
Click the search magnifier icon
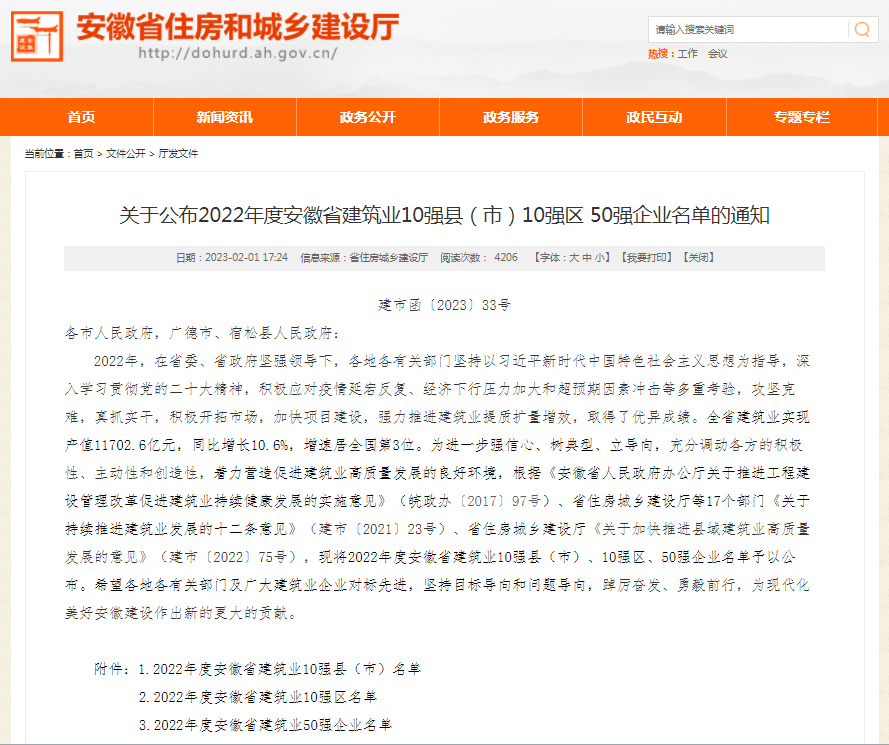coord(862,29)
